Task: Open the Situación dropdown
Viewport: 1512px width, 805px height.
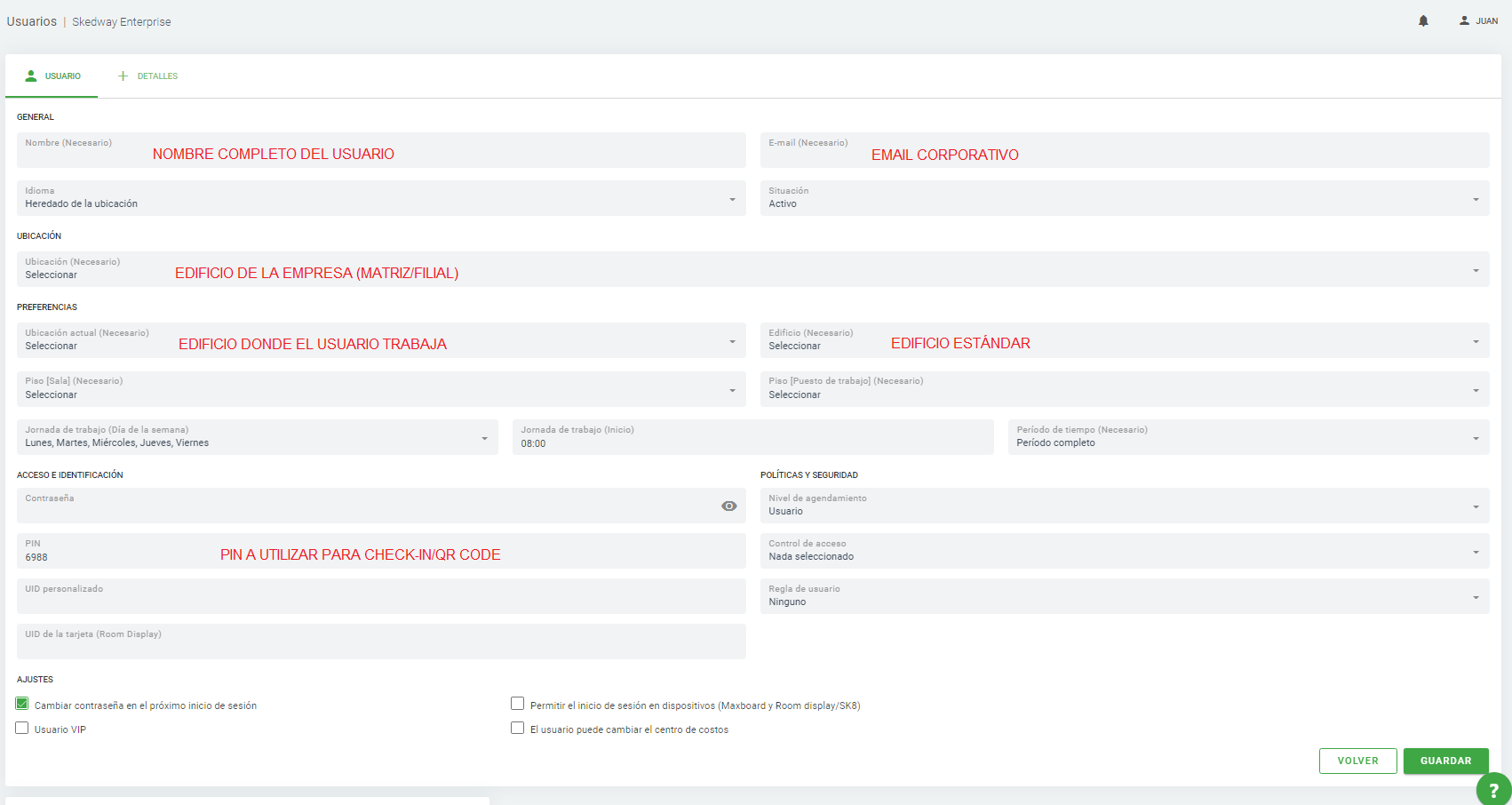Action: coord(1124,199)
